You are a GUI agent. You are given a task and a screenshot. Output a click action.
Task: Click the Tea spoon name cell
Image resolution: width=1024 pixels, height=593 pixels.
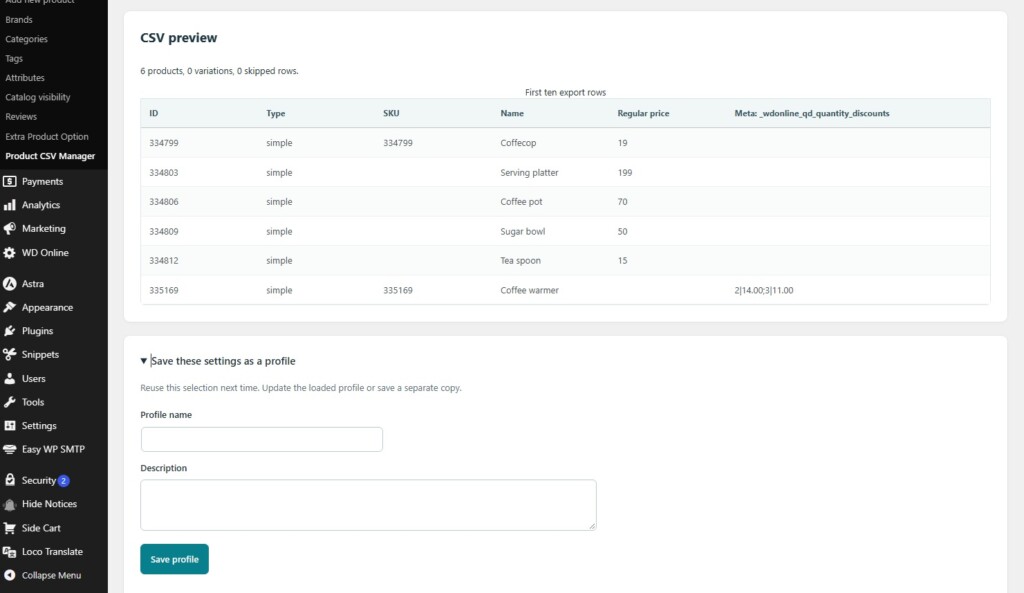click(x=520, y=261)
